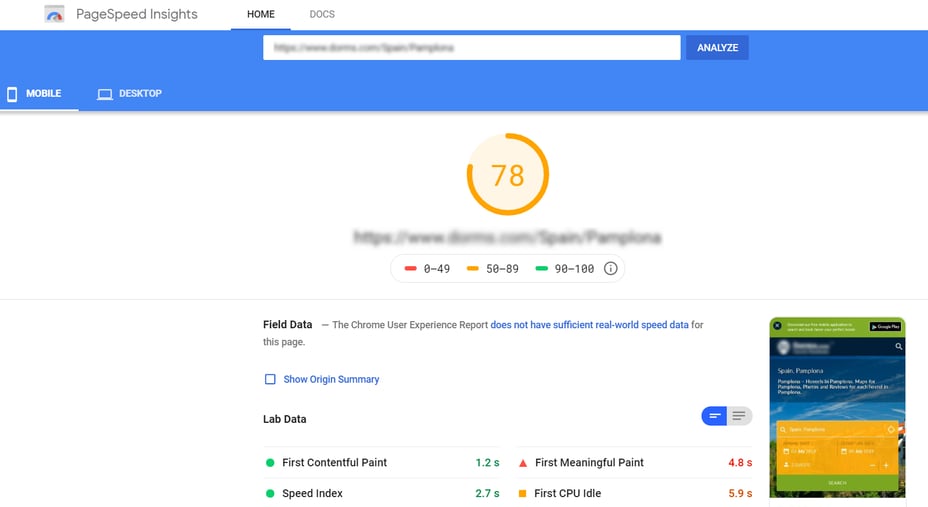The width and height of the screenshot is (928, 507).
Task: Open the score range info icon
Action: pyautogui.click(x=610, y=269)
